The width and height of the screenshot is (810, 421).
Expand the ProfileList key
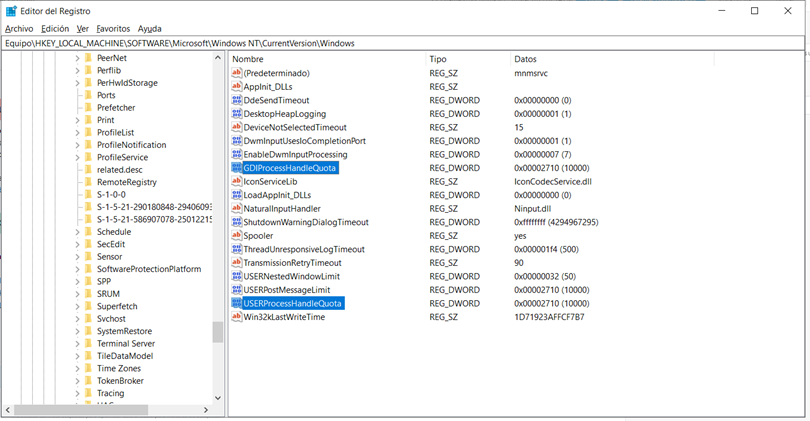tap(77, 132)
